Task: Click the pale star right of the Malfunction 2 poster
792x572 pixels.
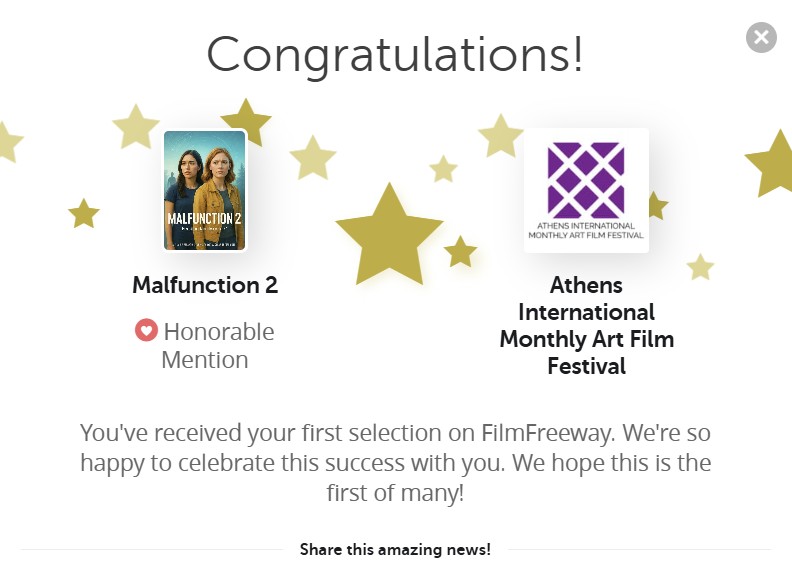Action: pos(313,158)
